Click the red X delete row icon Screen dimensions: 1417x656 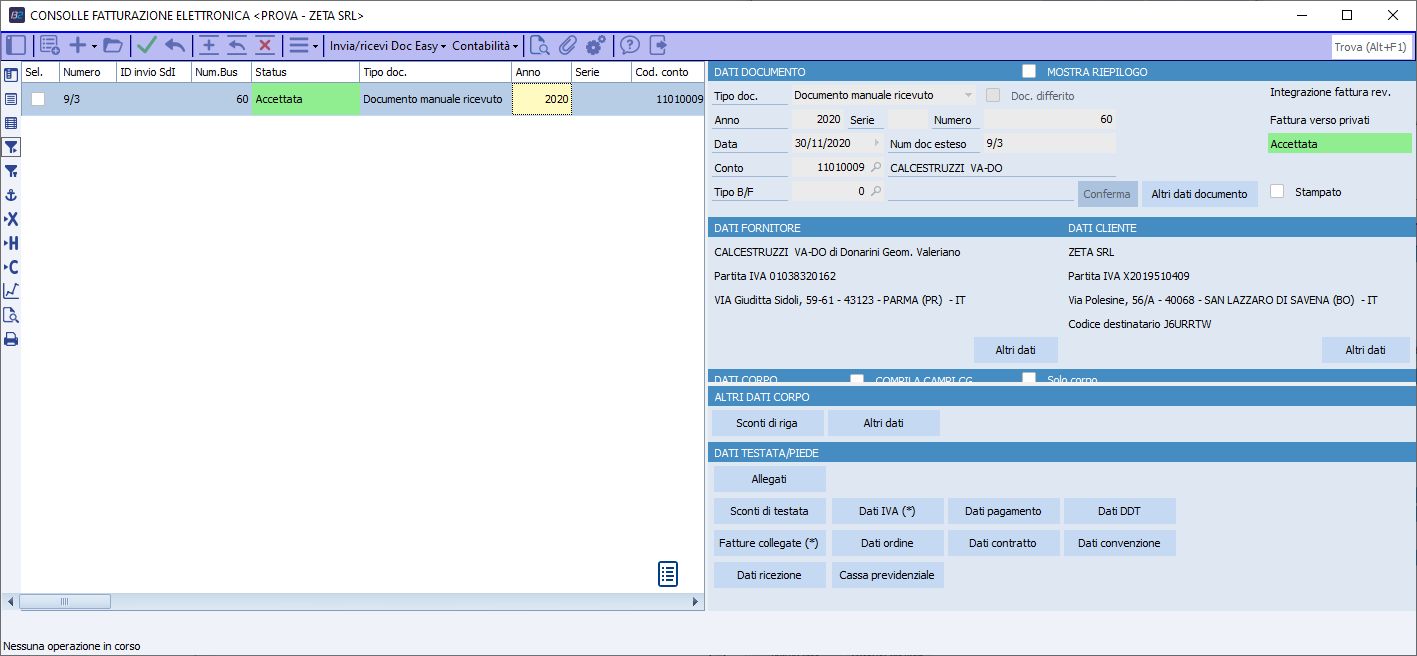[265, 45]
